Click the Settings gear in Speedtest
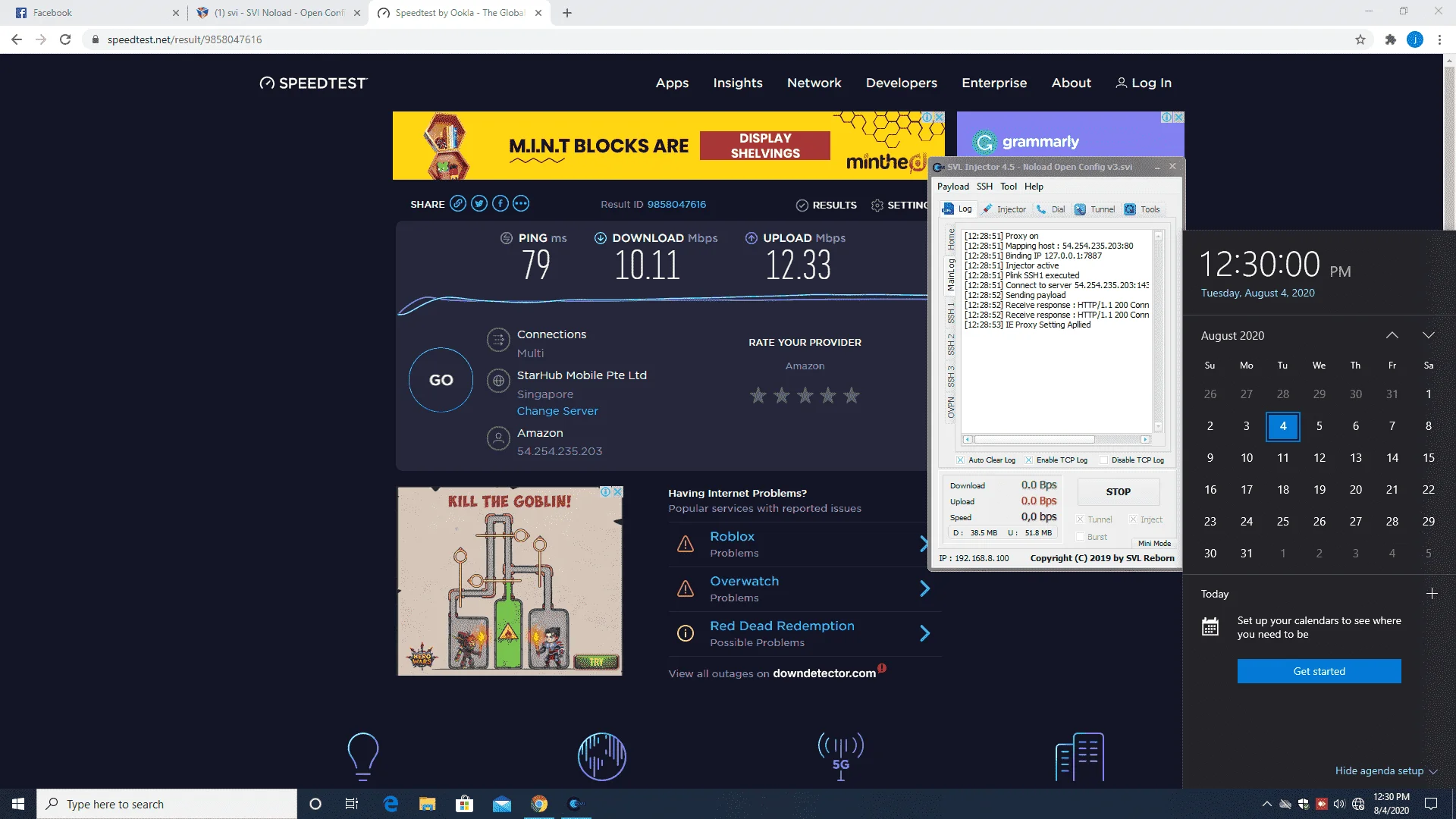1456x819 pixels. click(877, 205)
